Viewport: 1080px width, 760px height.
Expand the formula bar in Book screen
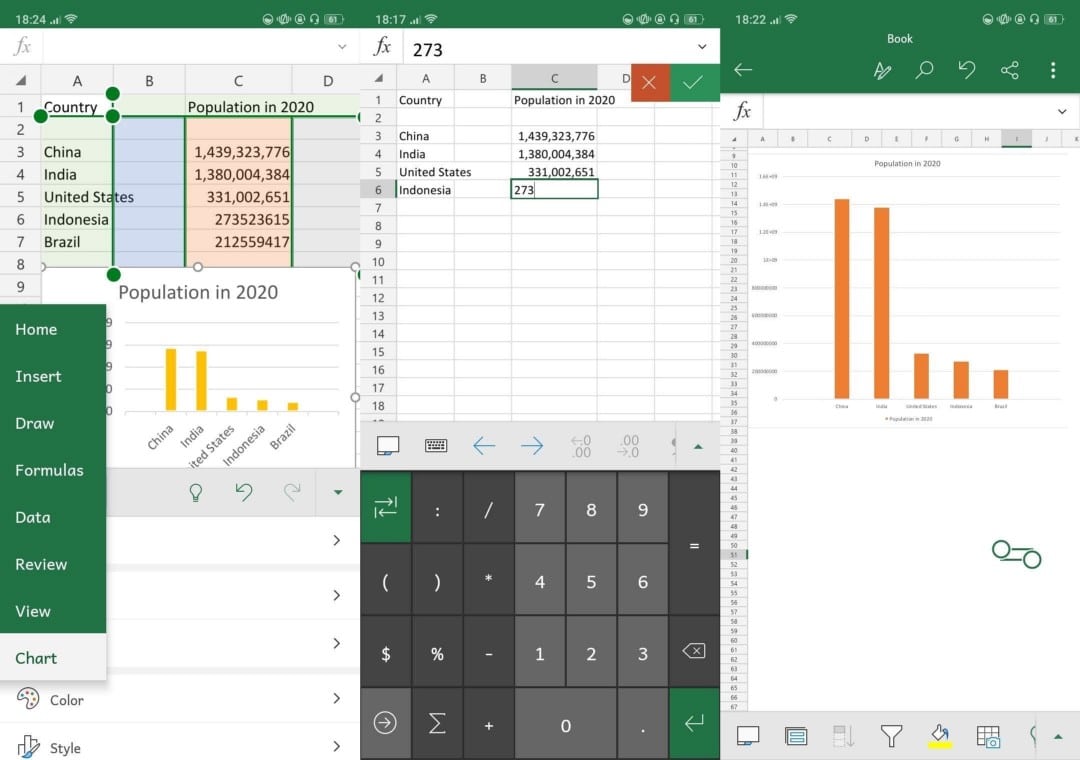tap(1061, 112)
